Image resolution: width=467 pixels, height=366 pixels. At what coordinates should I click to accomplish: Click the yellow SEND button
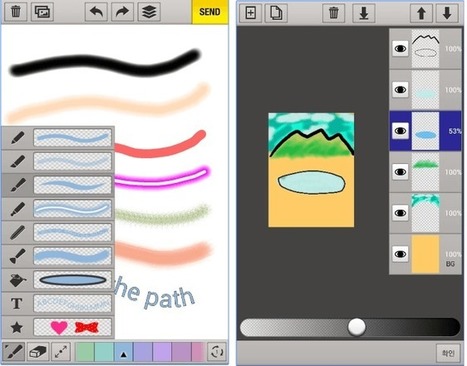pyautogui.click(x=210, y=12)
